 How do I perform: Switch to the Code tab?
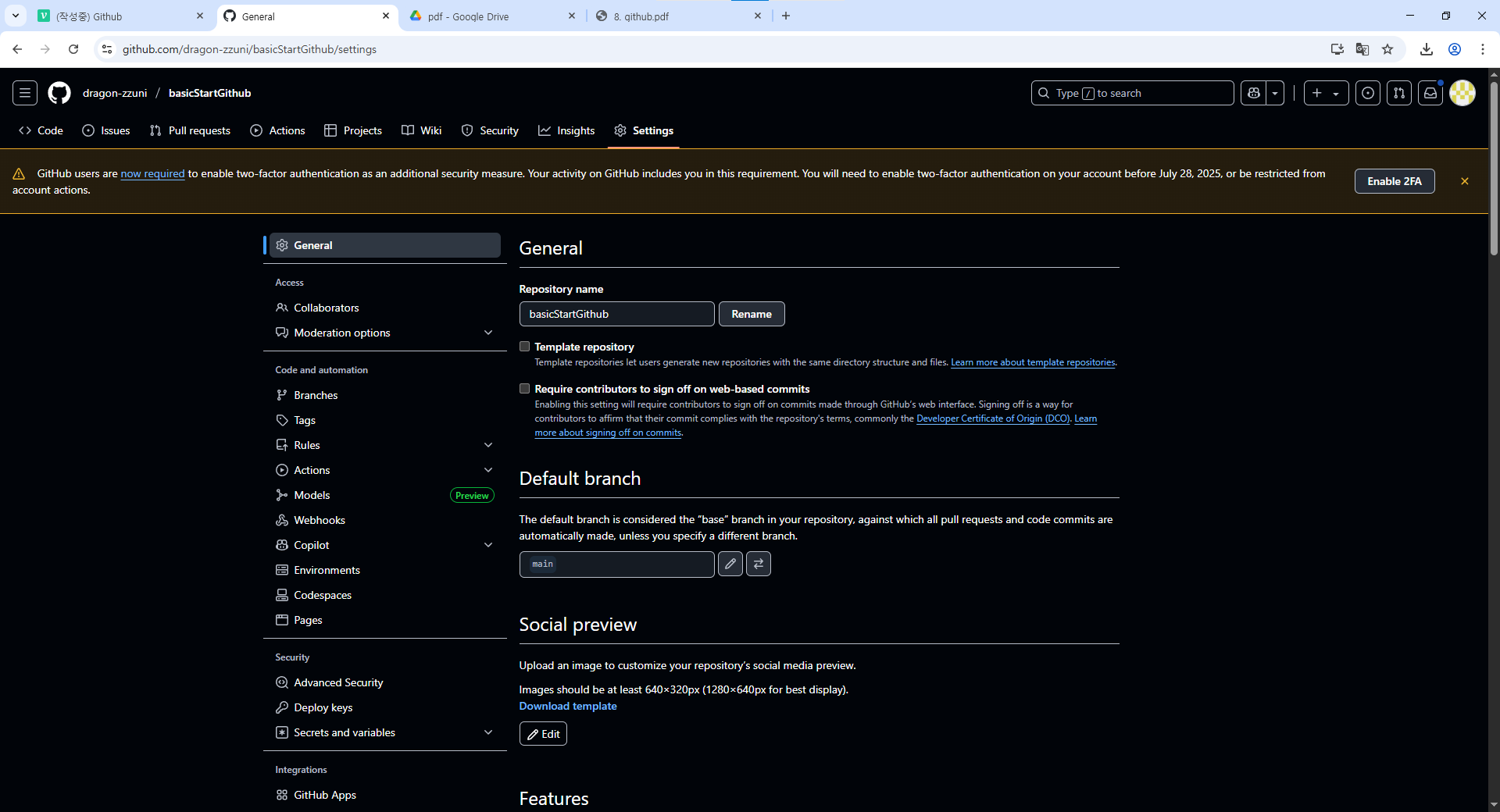(41, 130)
